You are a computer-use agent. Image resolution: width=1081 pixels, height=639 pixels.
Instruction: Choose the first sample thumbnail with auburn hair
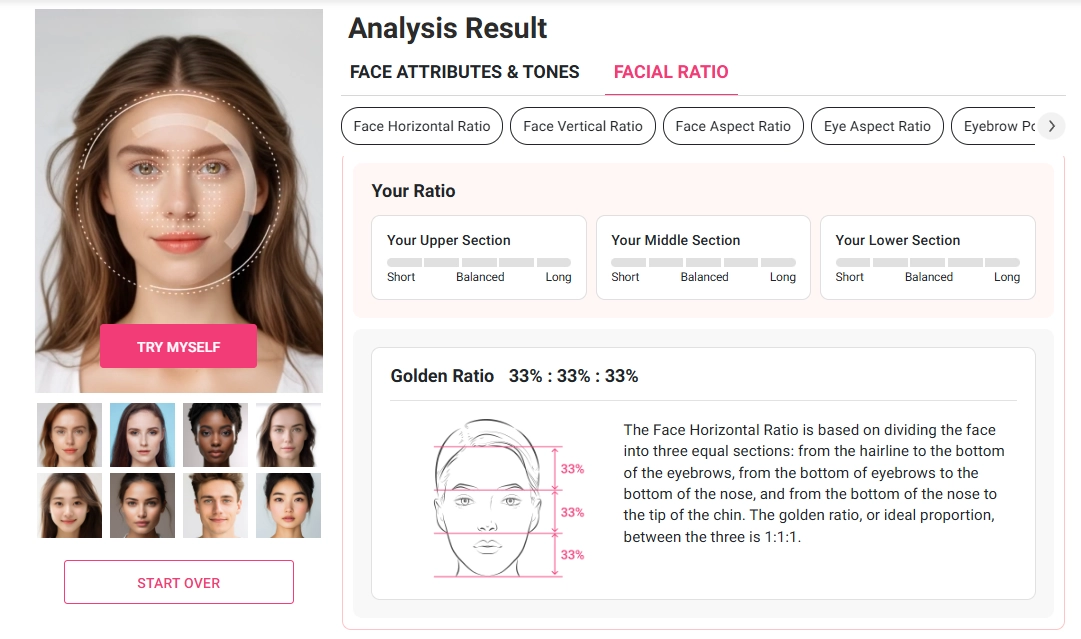pyautogui.click(x=69, y=435)
